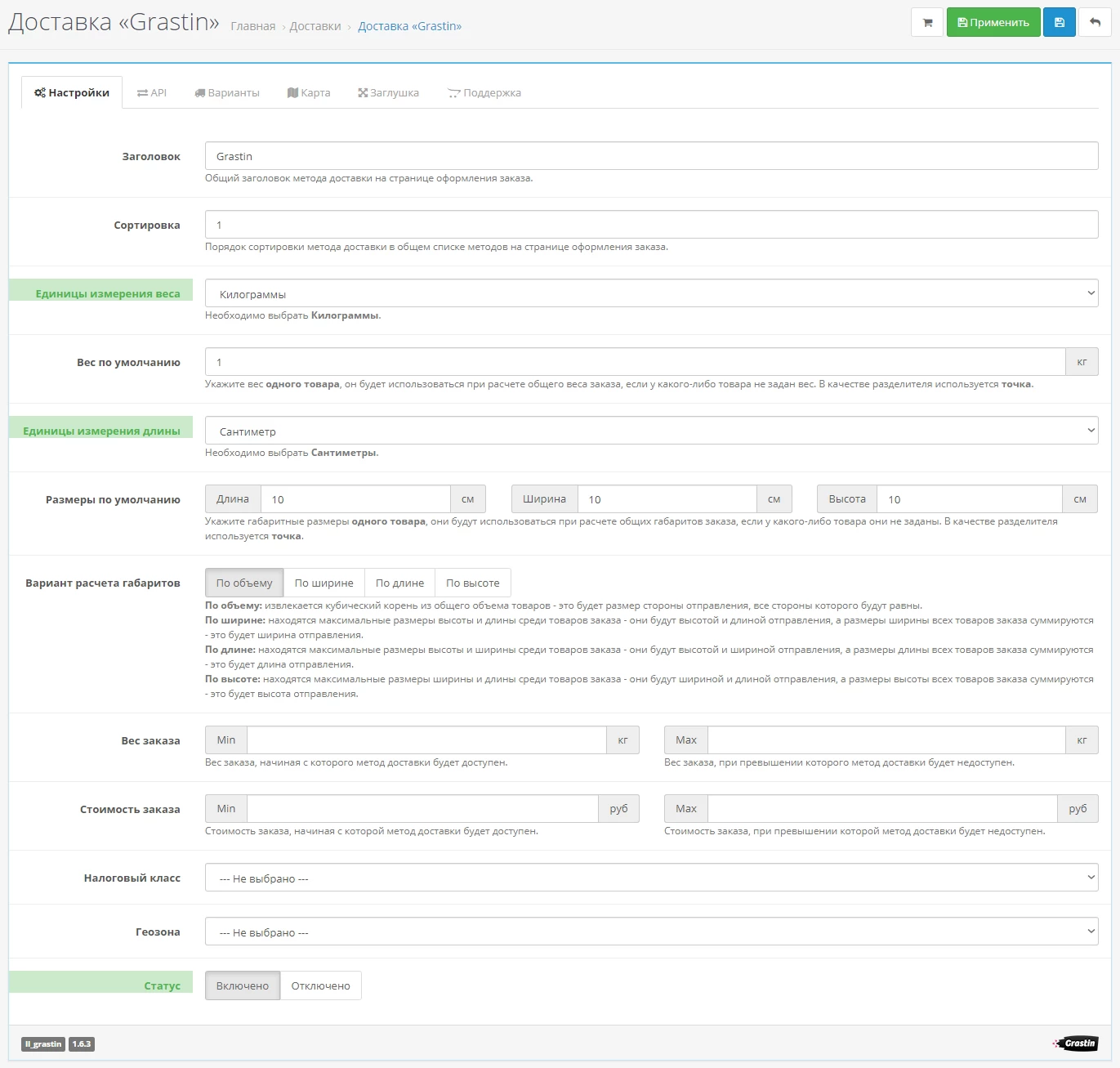The image size is (1120, 1068).
Task: Open the length units dropdown Сантиметр
Action: (x=652, y=431)
